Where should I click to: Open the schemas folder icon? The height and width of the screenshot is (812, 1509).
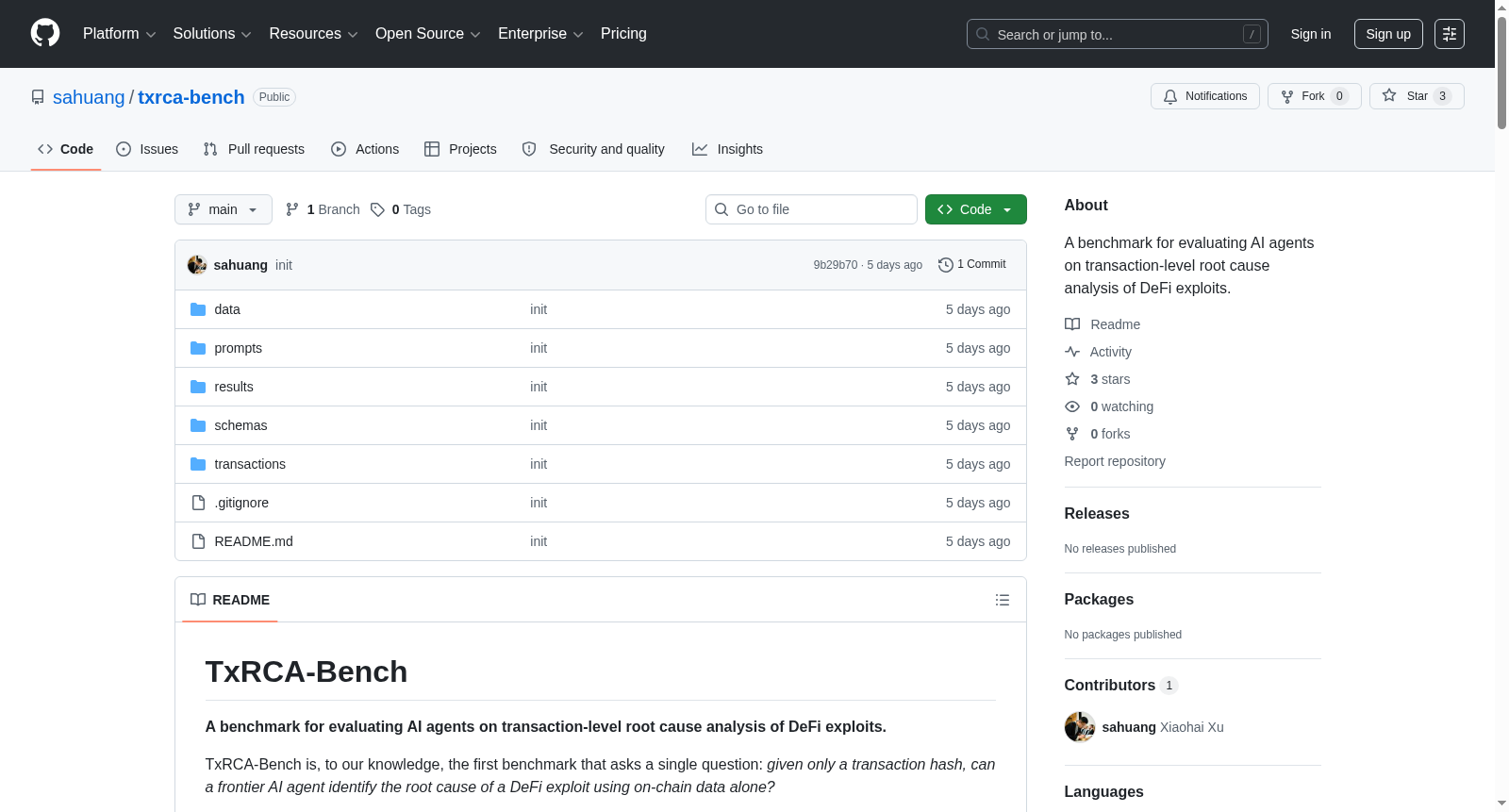(x=198, y=425)
